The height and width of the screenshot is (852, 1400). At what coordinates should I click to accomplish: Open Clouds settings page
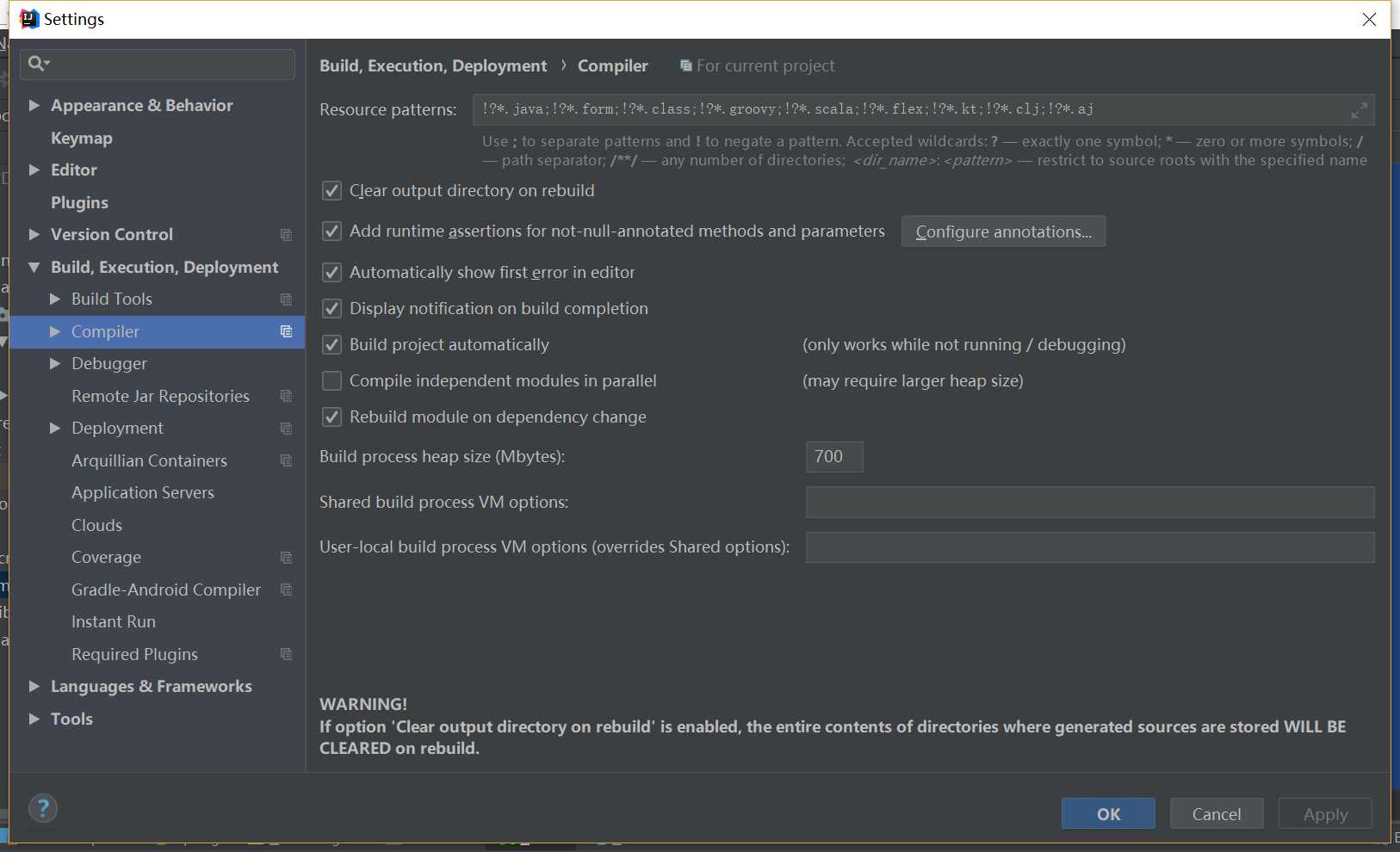click(x=96, y=525)
